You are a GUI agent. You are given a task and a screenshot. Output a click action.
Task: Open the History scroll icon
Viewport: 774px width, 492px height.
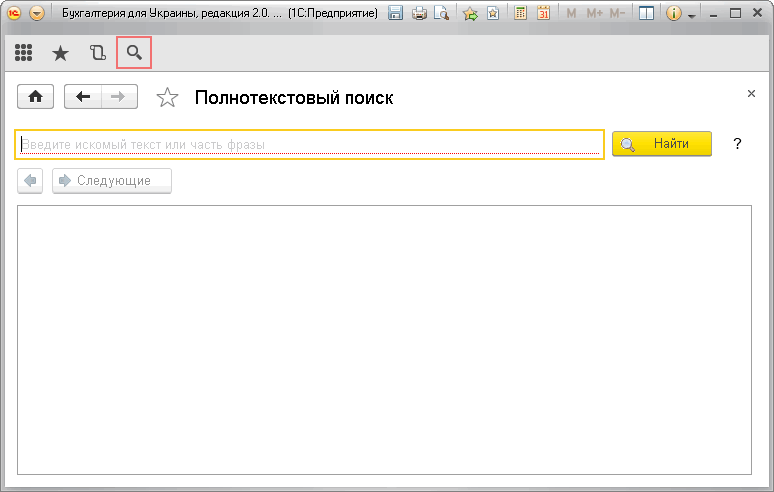point(97,53)
